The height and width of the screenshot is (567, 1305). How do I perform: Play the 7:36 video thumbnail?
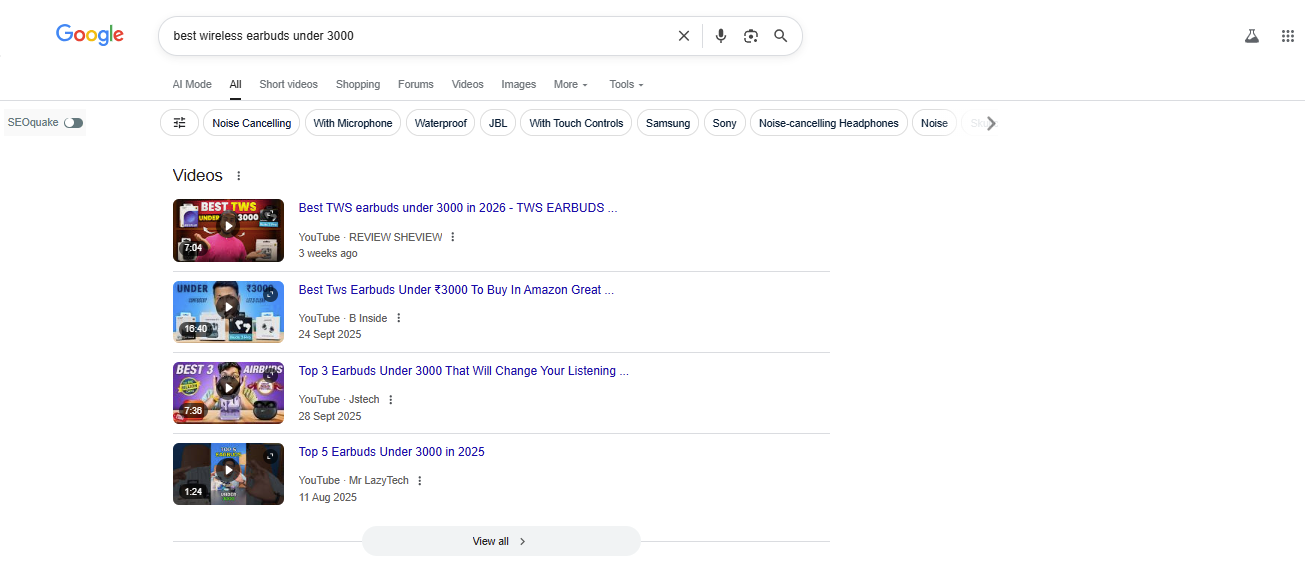228,393
